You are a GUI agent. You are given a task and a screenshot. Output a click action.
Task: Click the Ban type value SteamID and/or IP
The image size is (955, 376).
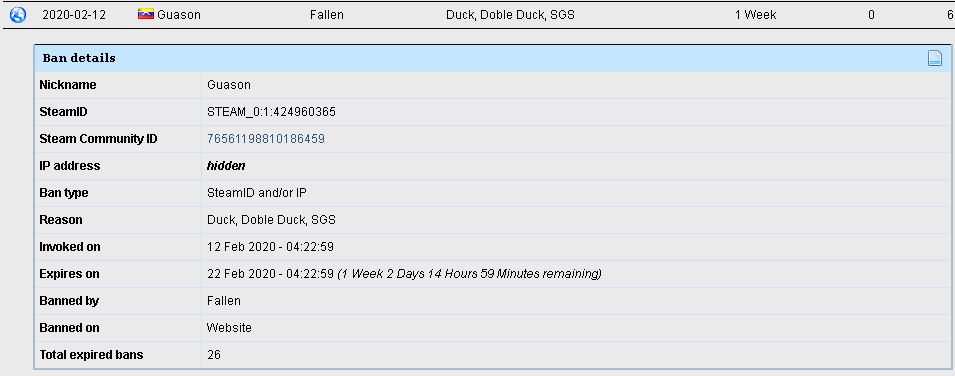(x=256, y=193)
